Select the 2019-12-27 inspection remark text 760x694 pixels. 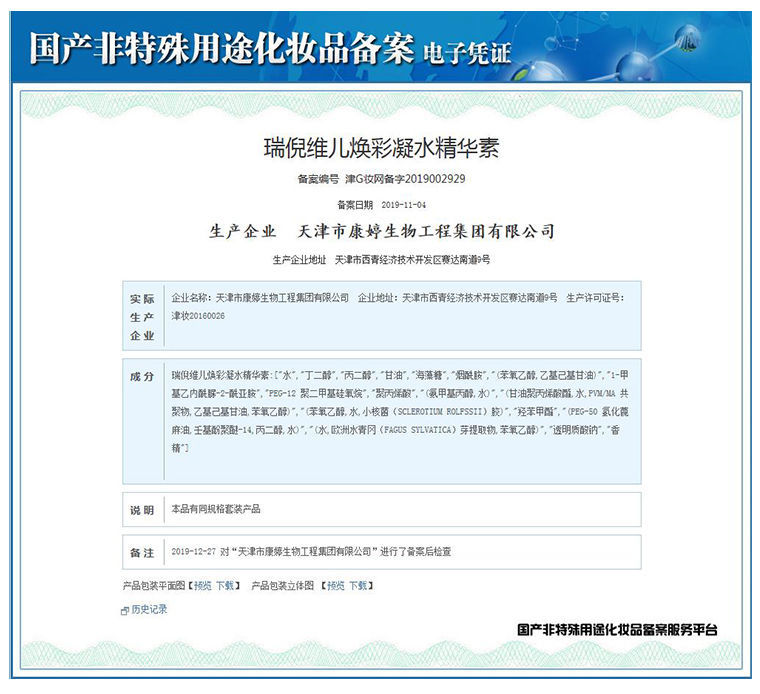311,552
